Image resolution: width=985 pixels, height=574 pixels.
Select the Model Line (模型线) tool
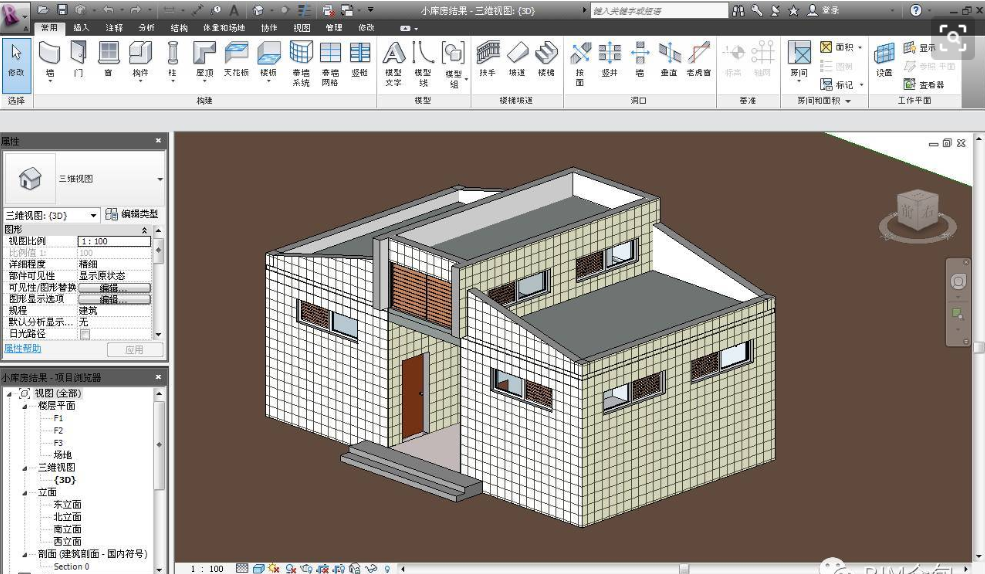[423, 63]
